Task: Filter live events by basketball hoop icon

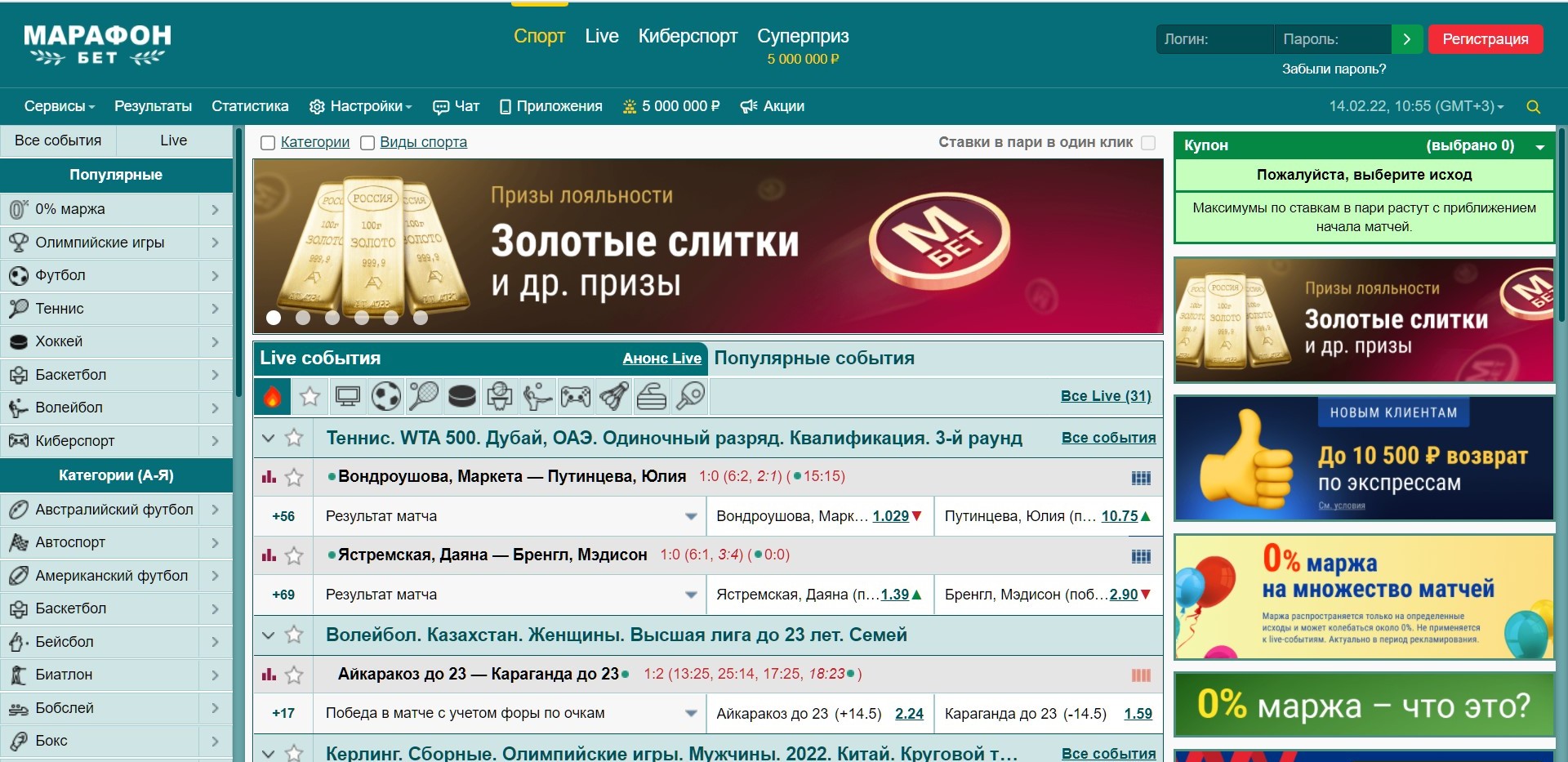Action: pyautogui.click(x=499, y=396)
